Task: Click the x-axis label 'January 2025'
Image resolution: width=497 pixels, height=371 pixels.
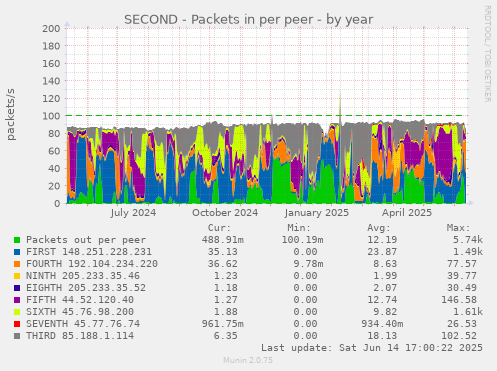Action: (317, 213)
